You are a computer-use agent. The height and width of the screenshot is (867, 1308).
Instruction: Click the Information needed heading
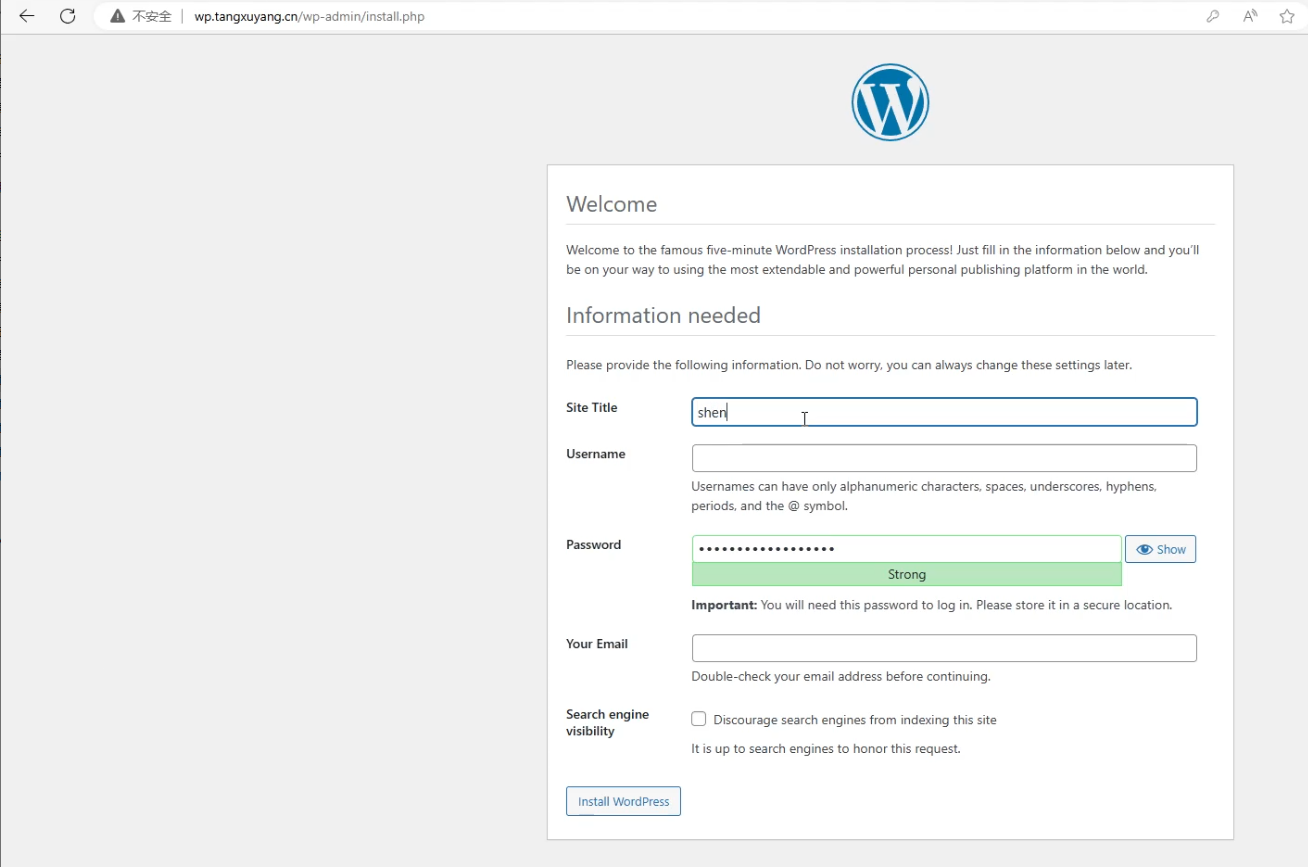pos(663,315)
